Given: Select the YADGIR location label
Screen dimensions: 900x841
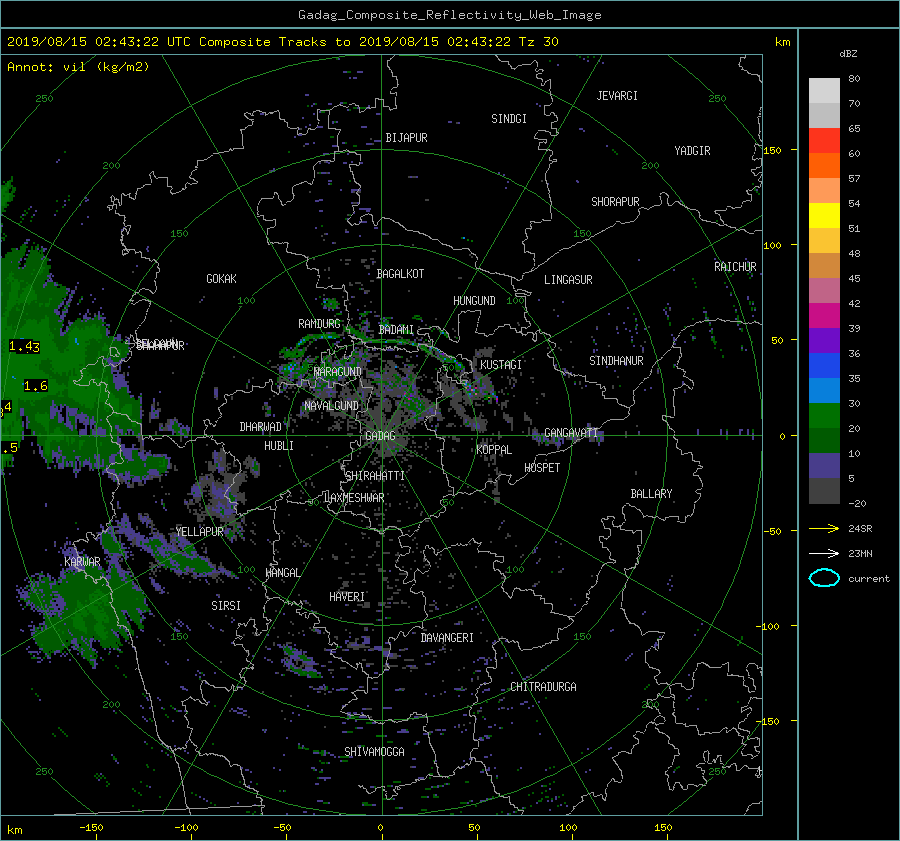Looking at the screenshot, I should point(692,151).
